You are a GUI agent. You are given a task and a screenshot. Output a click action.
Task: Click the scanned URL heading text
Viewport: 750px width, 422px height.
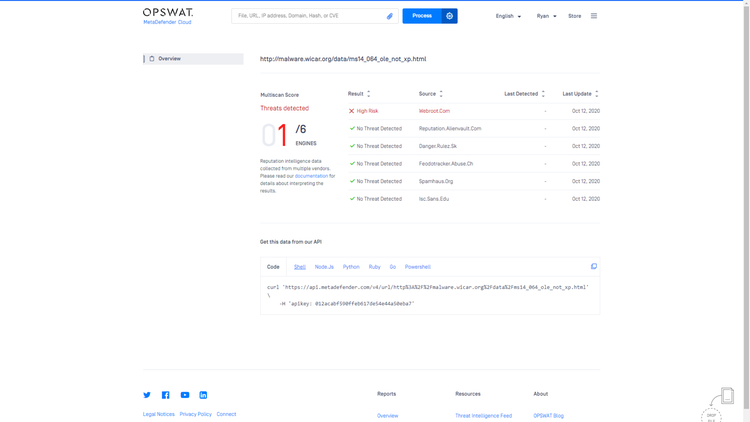click(x=343, y=59)
